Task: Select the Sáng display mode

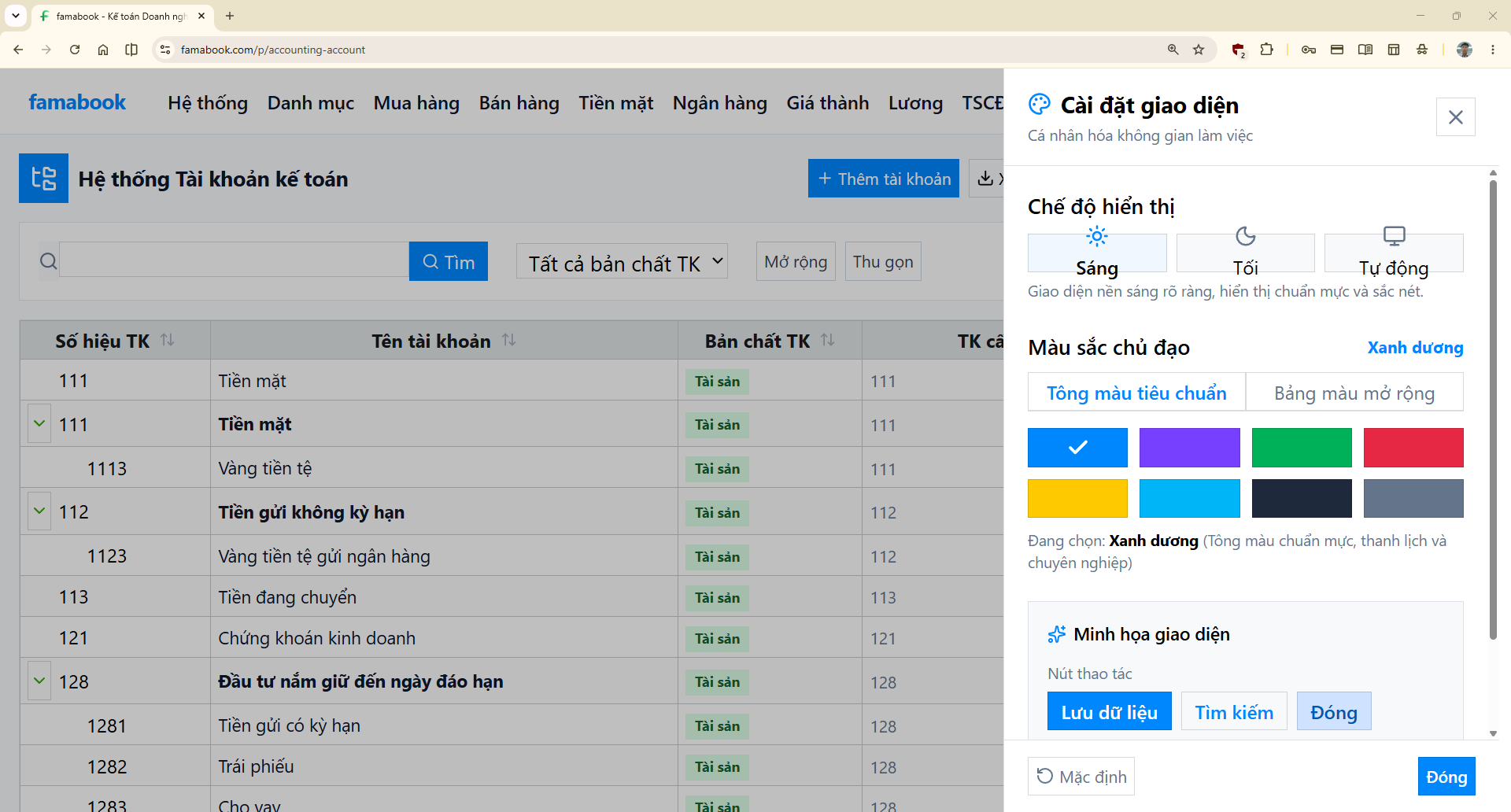Action: 1097,253
